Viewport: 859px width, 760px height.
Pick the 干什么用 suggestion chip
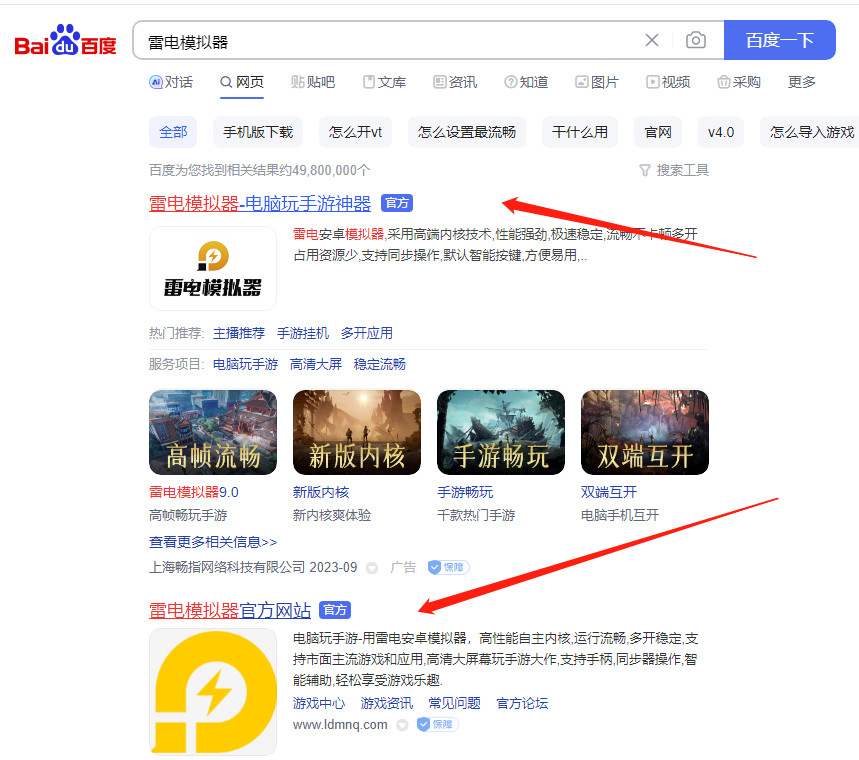pos(580,132)
